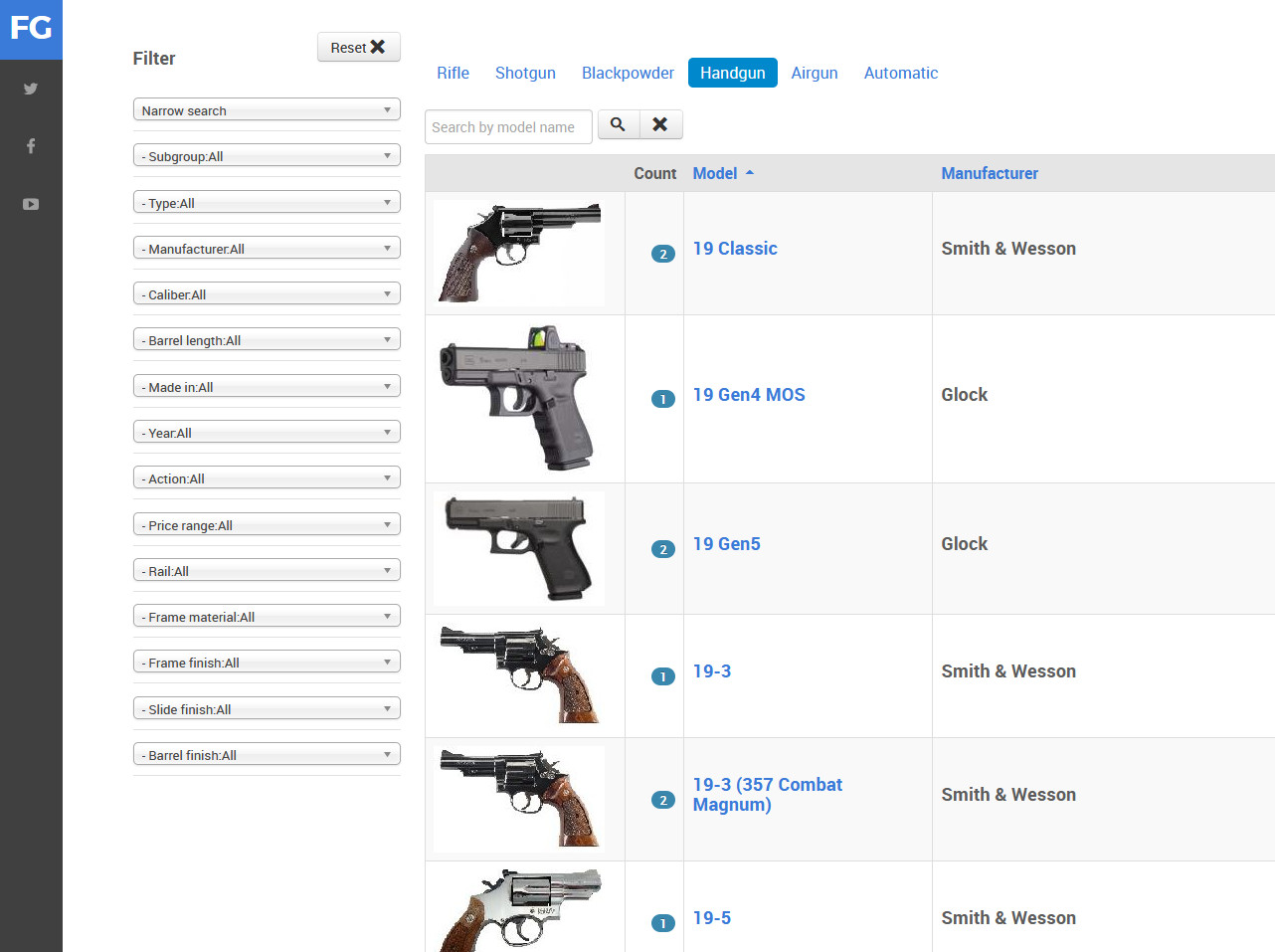Open the Subgroup filter dropdown
The height and width of the screenshot is (952, 1275).
coord(267,155)
